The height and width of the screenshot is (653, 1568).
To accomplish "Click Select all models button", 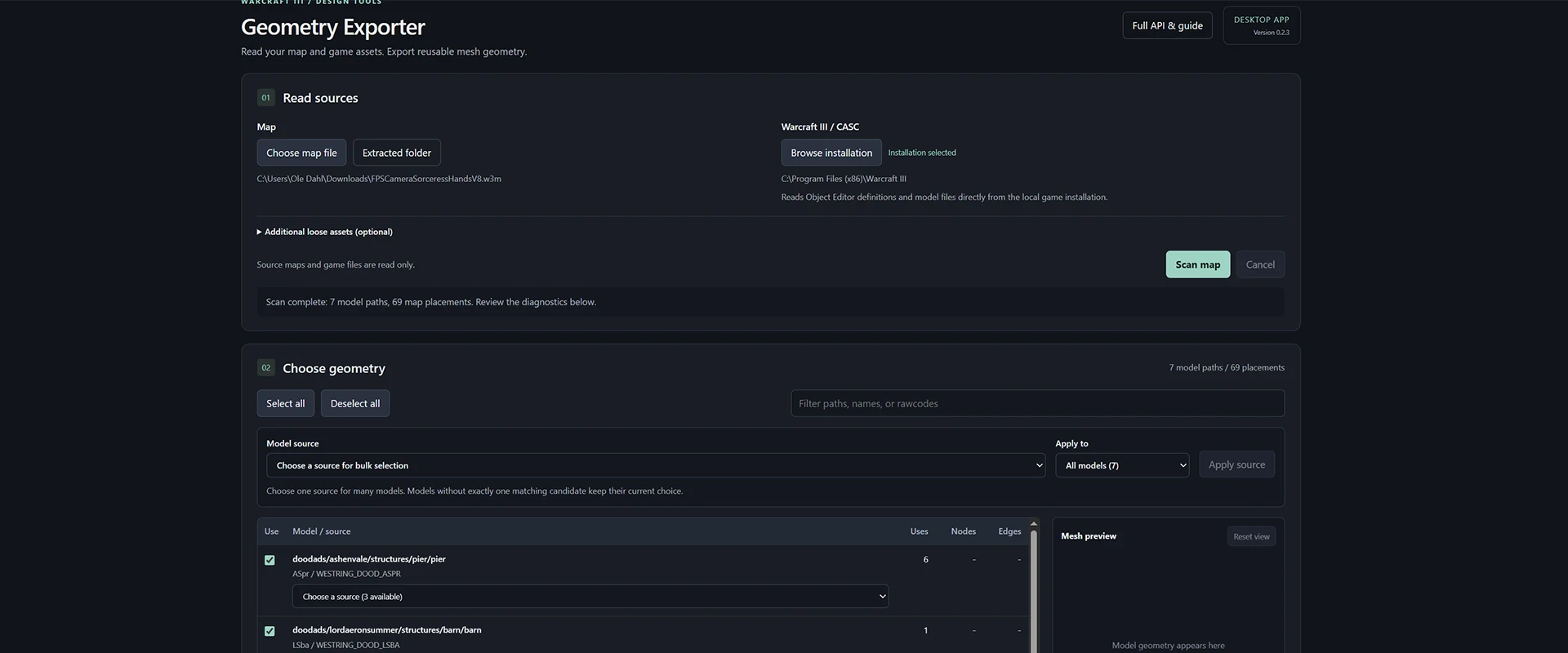I will pos(285,403).
